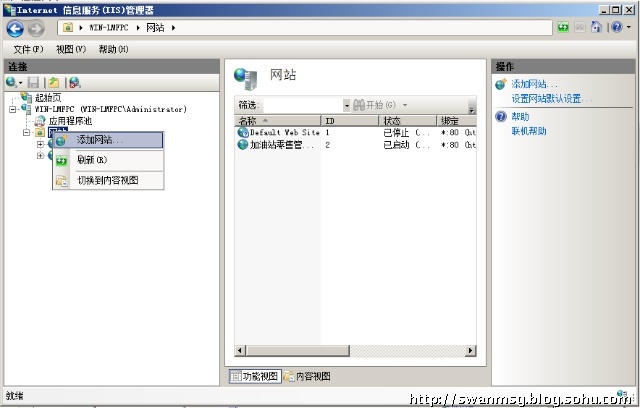Click horizontal scrollbar right arrow
Screen dimensions: 640x408
tap(471, 350)
